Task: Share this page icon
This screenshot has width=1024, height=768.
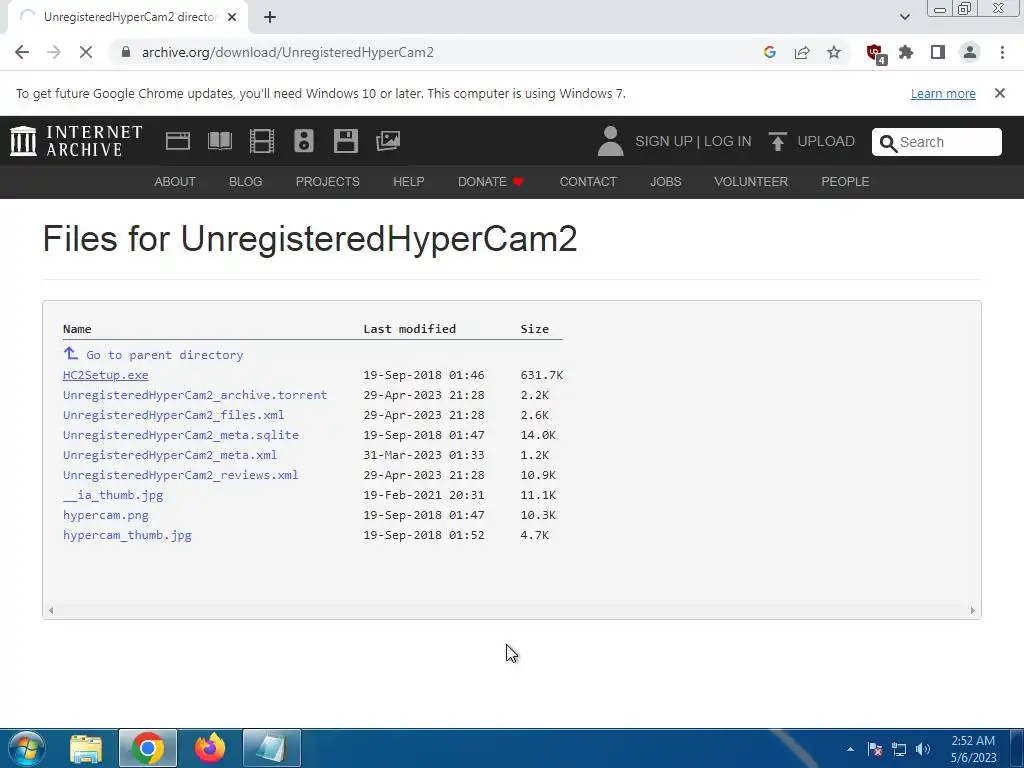Action: coord(802,52)
